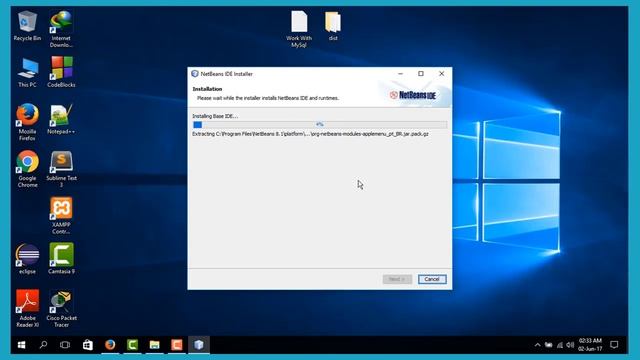Maximize the NetBeans IDE Installer window
The height and width of the screenshot is (360, 640).
421,73
